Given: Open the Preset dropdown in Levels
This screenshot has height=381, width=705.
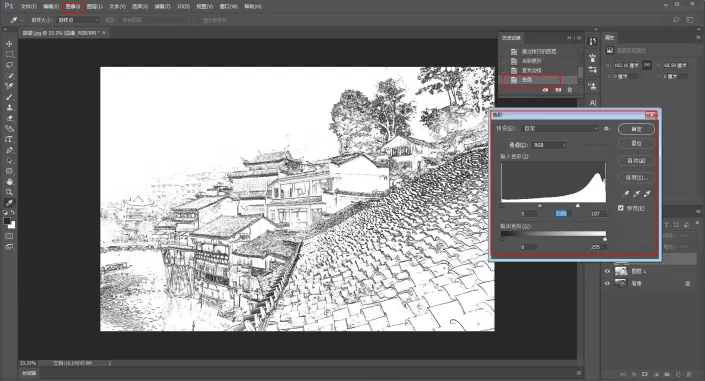Looking at the screenshot, I should [x=560, y=129].
